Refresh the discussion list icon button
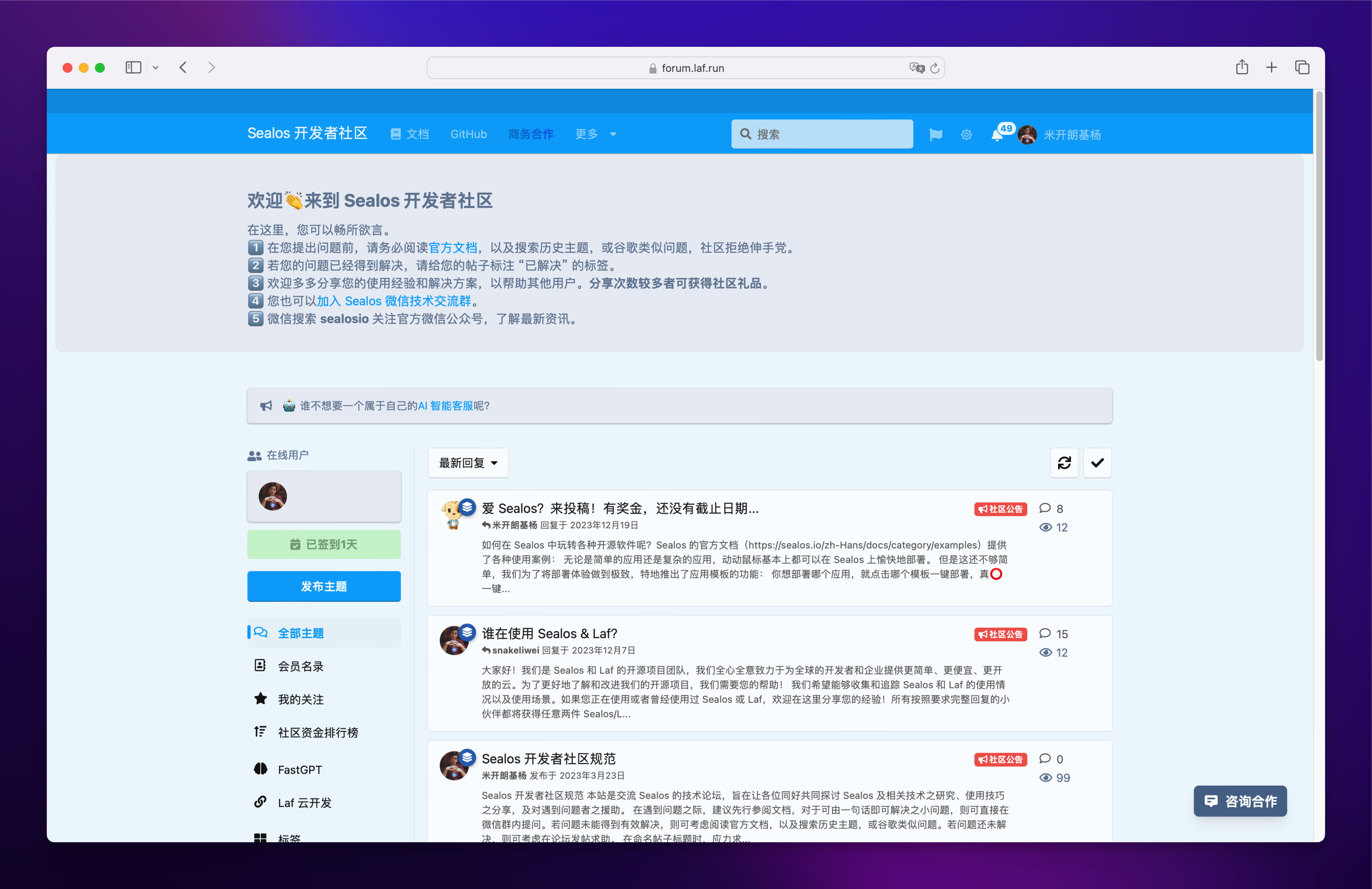1372x889 pixels. [1064, 462]
